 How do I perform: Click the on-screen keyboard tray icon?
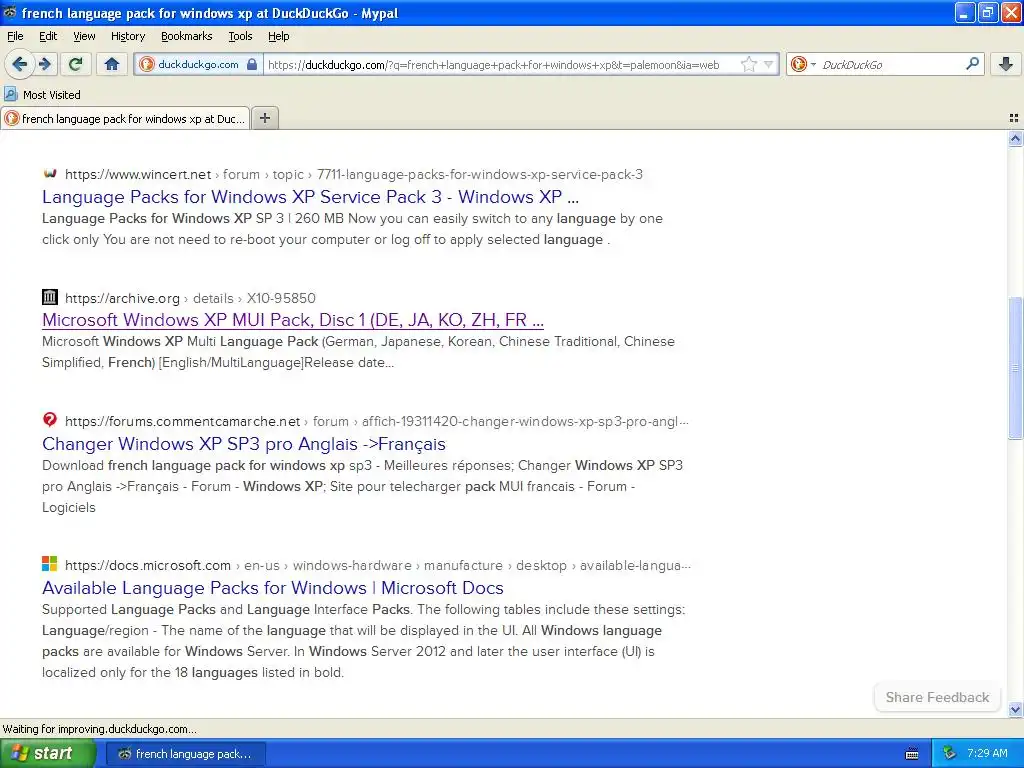912,754
